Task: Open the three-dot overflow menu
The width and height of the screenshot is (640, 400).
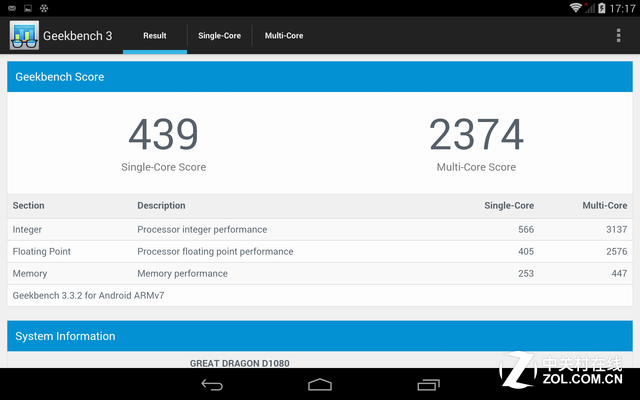Action: point(619,36)
